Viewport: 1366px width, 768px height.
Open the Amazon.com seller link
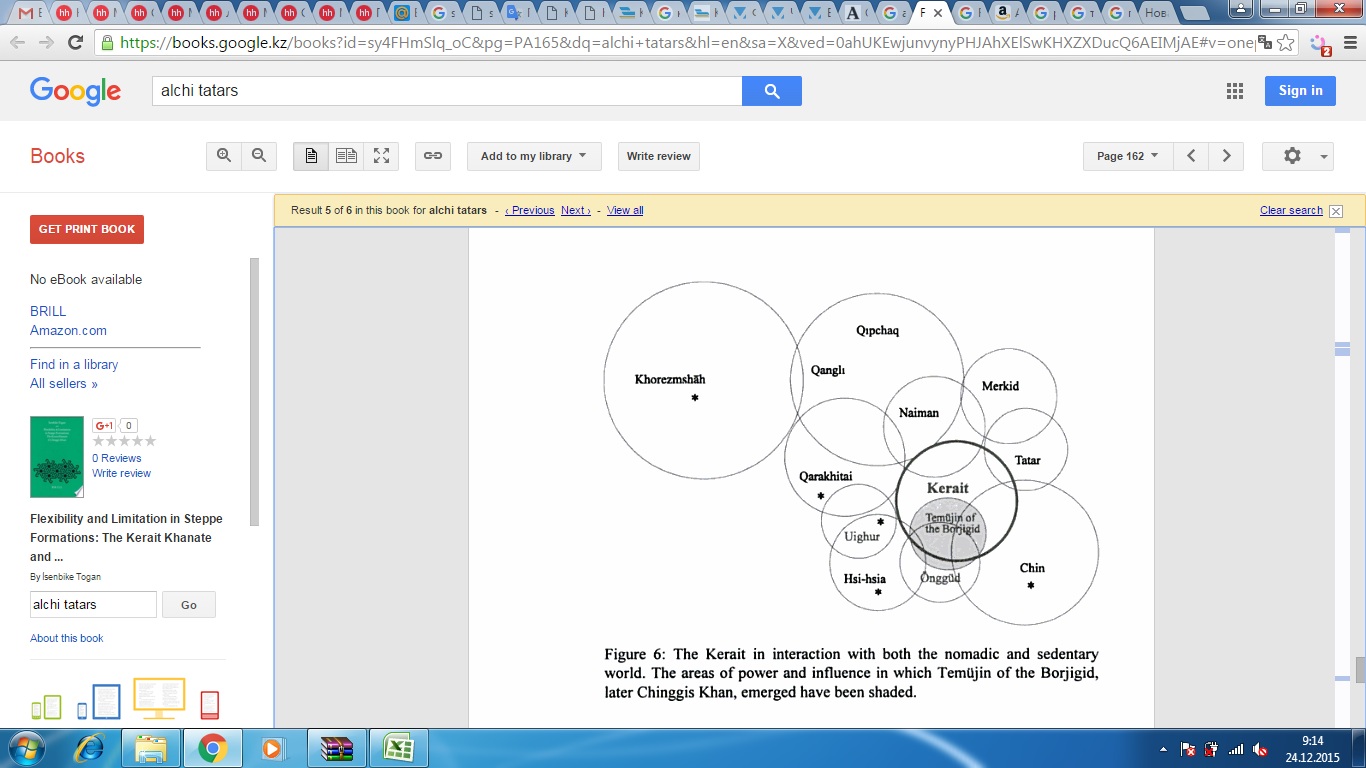pos(68,330)
